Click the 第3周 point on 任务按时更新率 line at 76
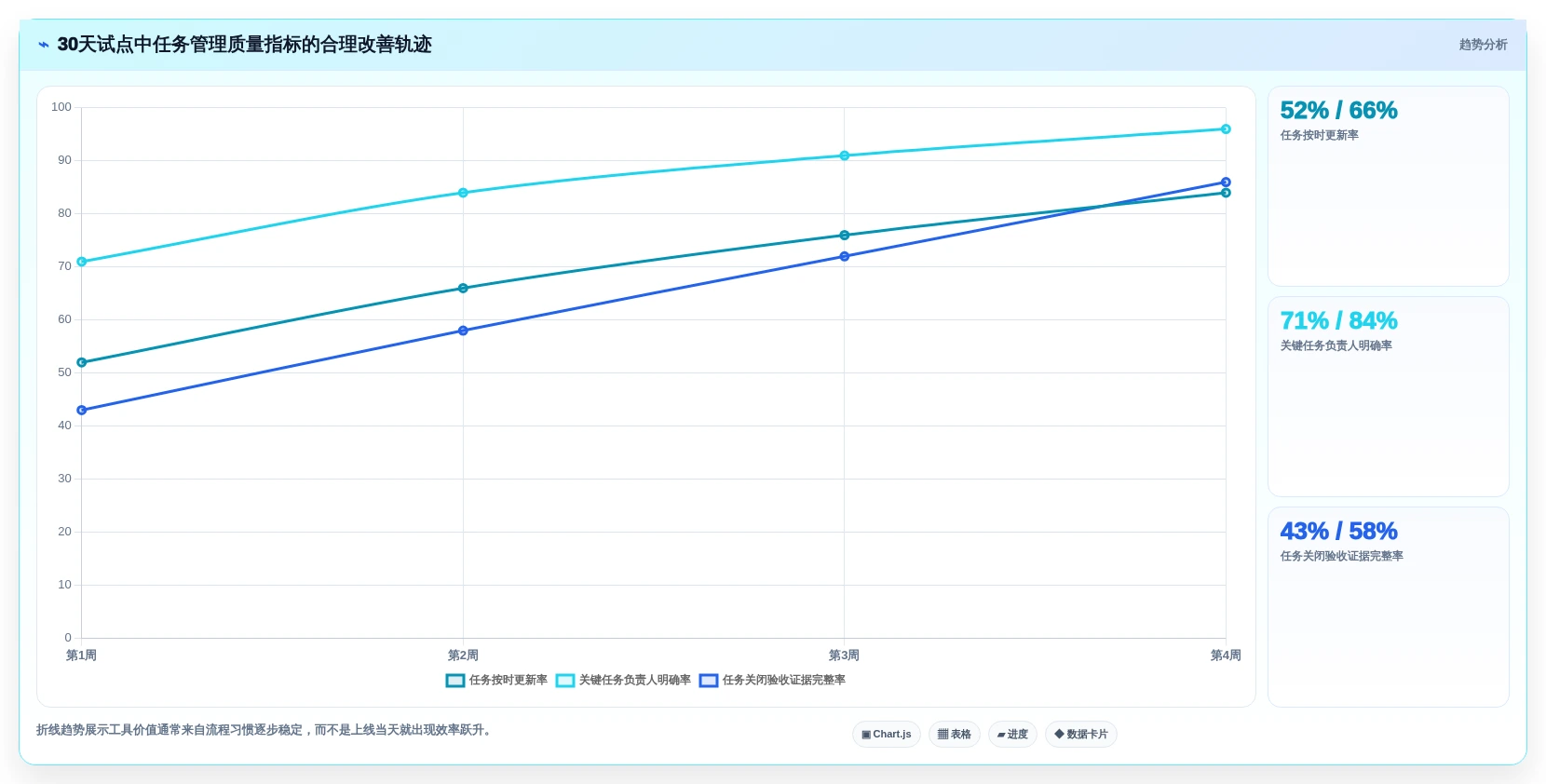 [845, 236]
